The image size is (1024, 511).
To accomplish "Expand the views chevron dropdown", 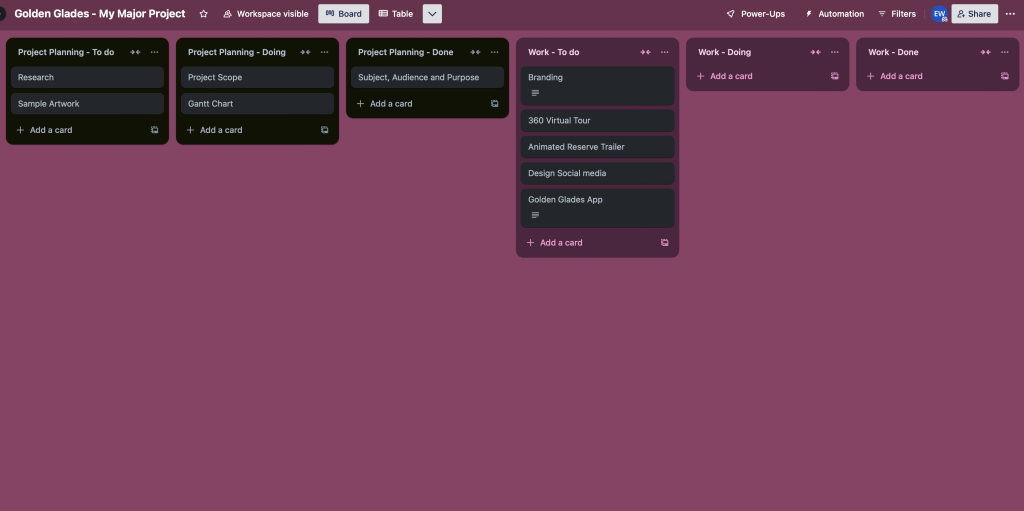I will tap(432, 14).
